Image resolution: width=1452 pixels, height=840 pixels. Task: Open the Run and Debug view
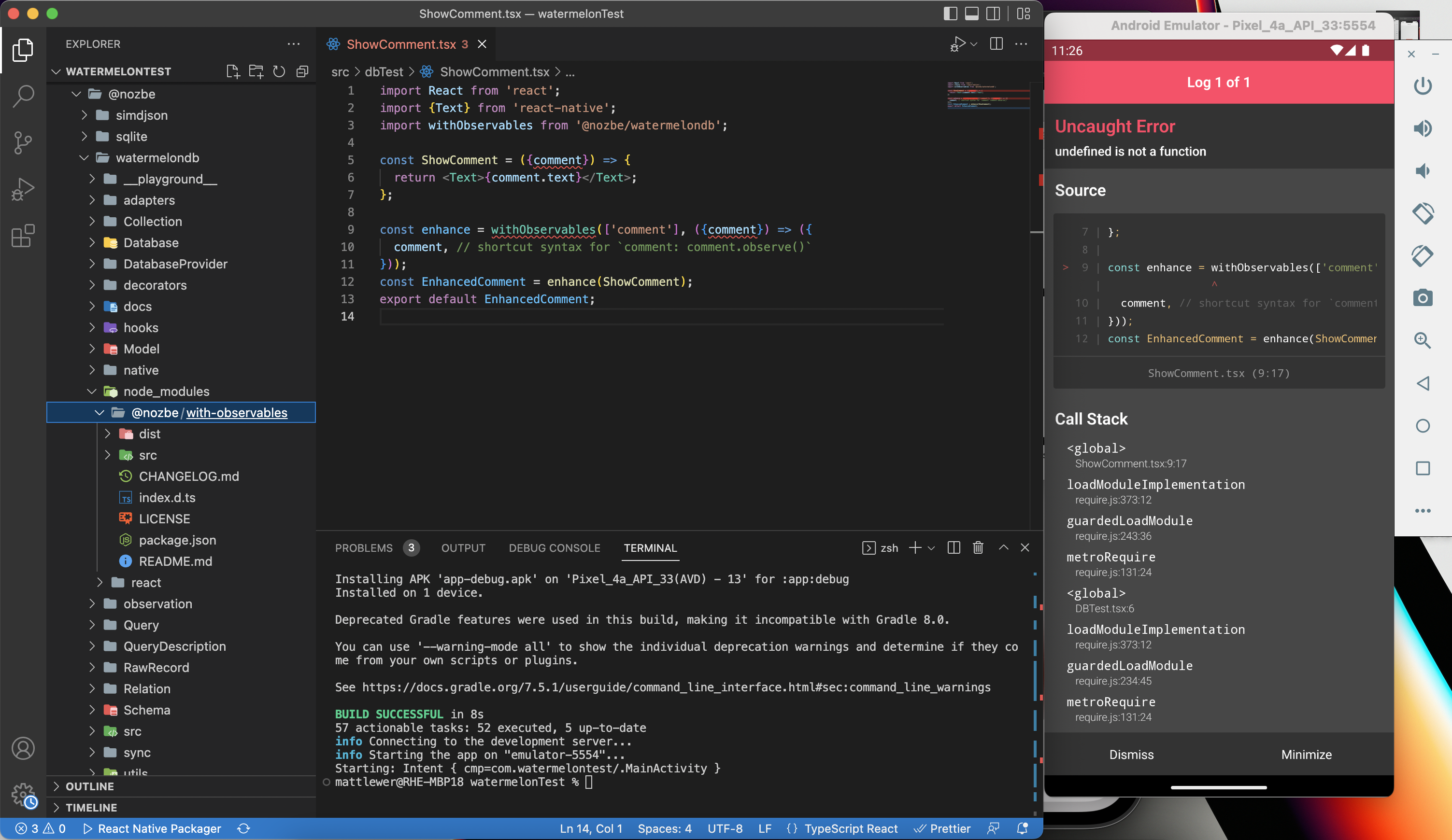23,189
